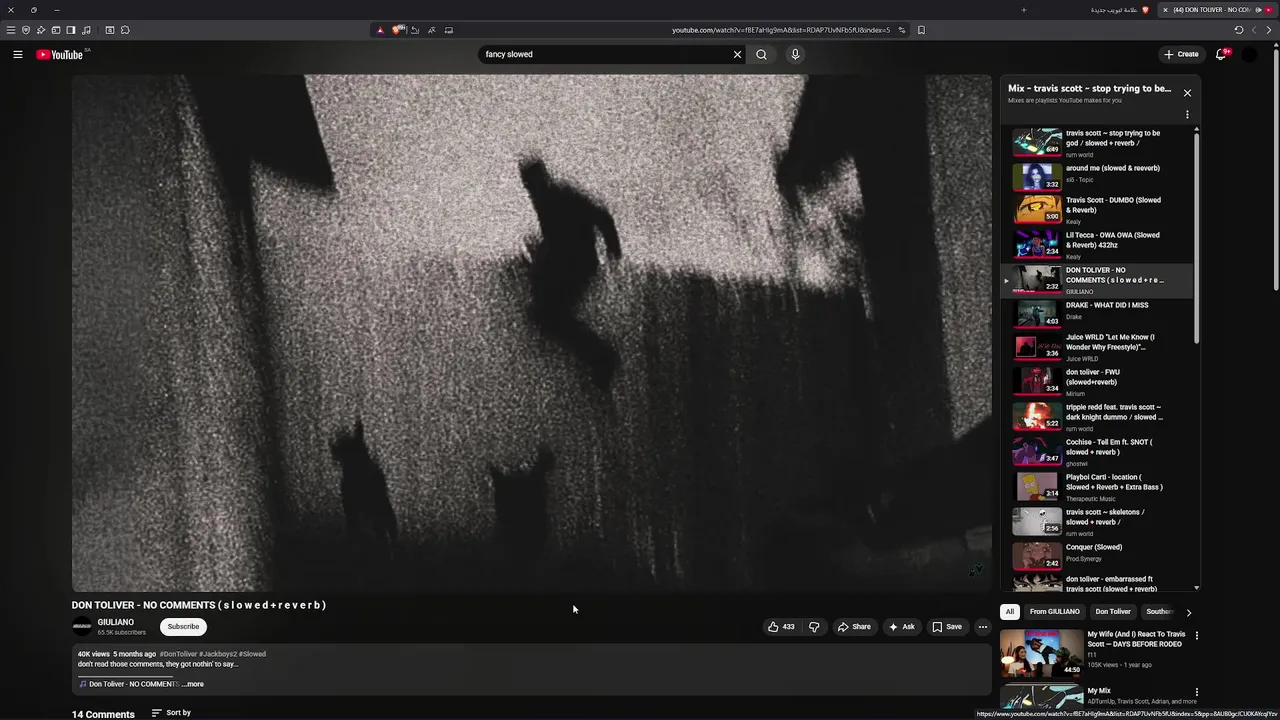Play 'Playboi Carti - location' playlist item
Image resolution: width=1280 pixels, height=720 pixels.
[x=1096, y=487]
